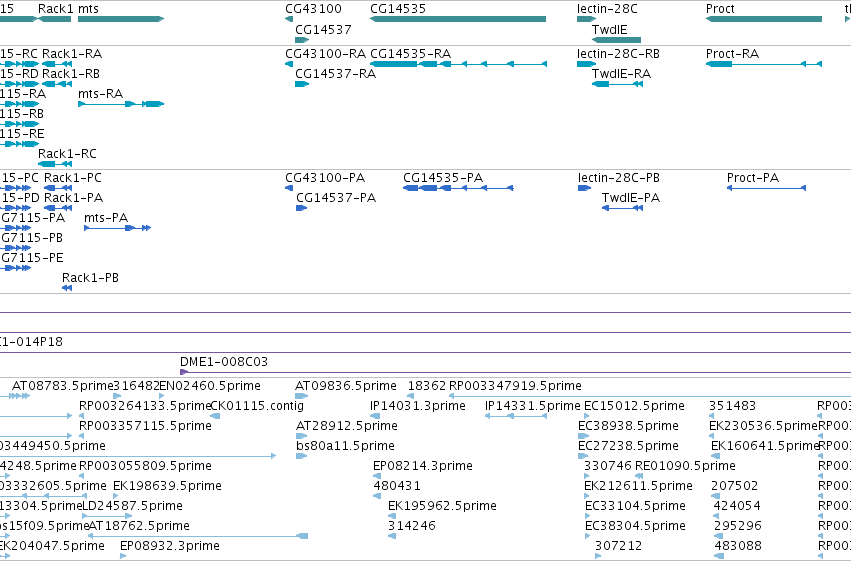
Task: Click the EK212611.5prime label
Action: pos(638,486)
